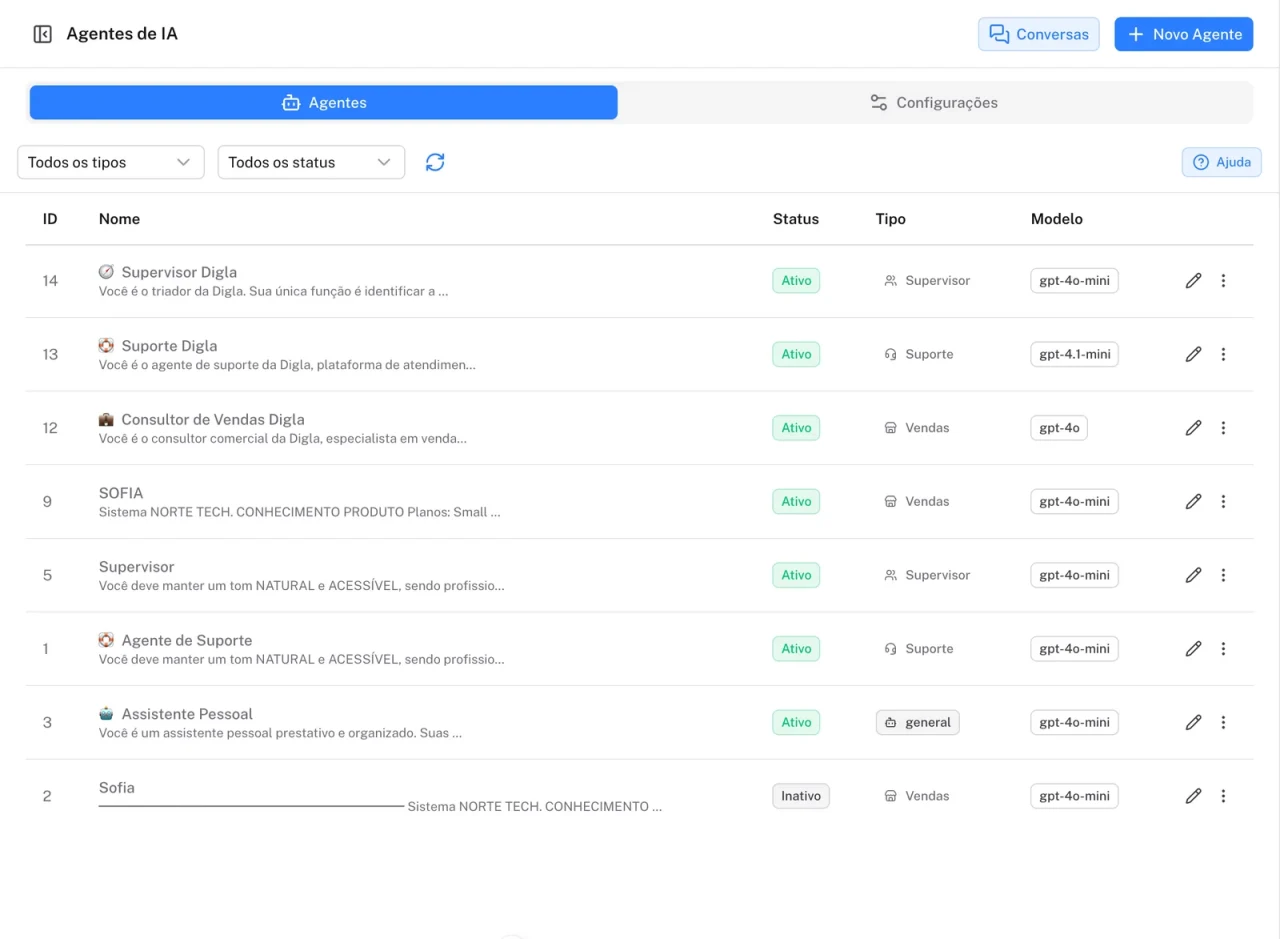This screenshot has width=1280, height=939.
Task: Open more options for Suporte Digla
Action: [x=1223, y=354]
